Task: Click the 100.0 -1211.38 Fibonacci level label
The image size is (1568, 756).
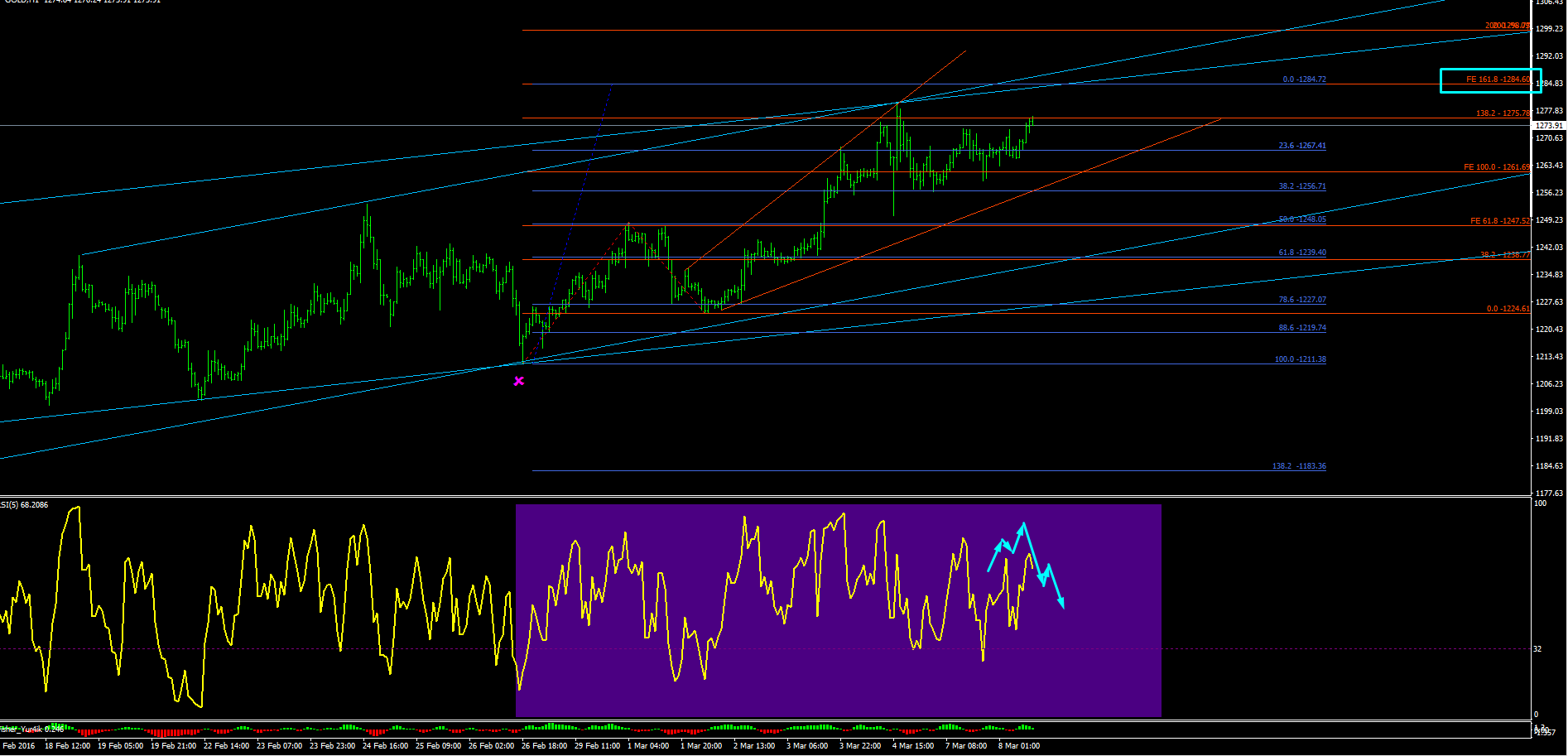Action: coord(1300,359)
